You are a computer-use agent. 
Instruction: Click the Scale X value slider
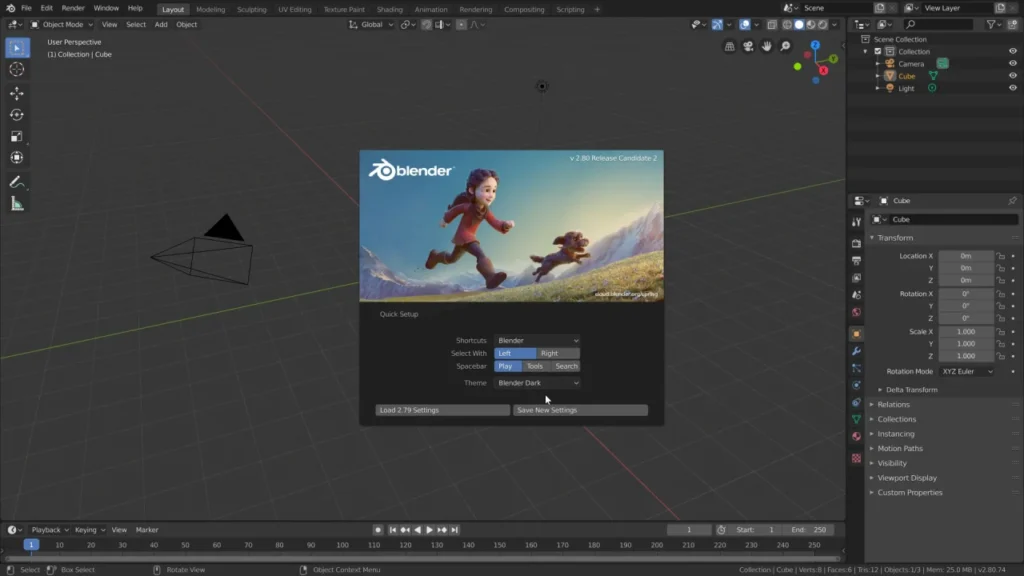966,330
